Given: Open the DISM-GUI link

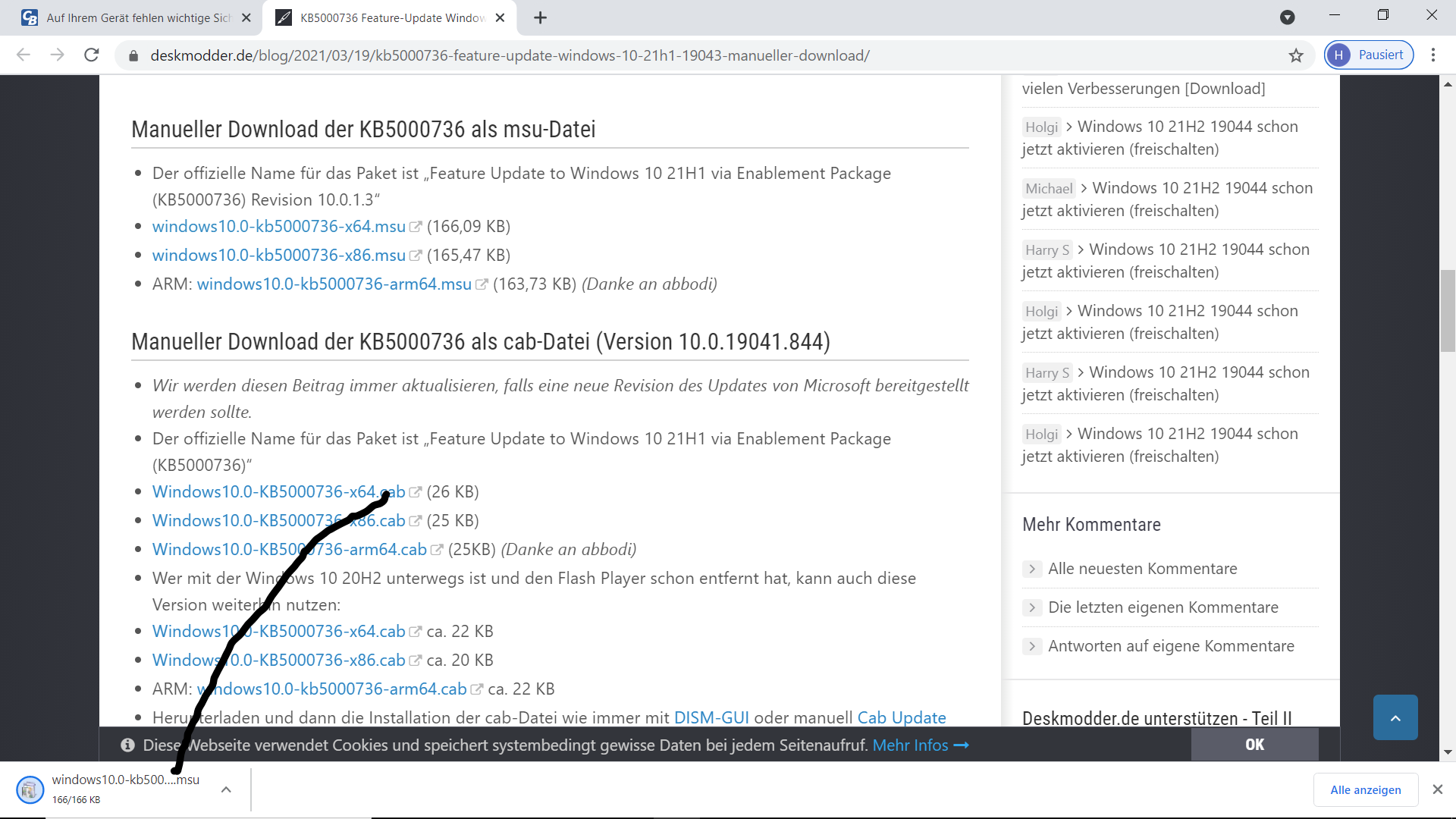Looking at the screenshot, I should coord(711,718).
